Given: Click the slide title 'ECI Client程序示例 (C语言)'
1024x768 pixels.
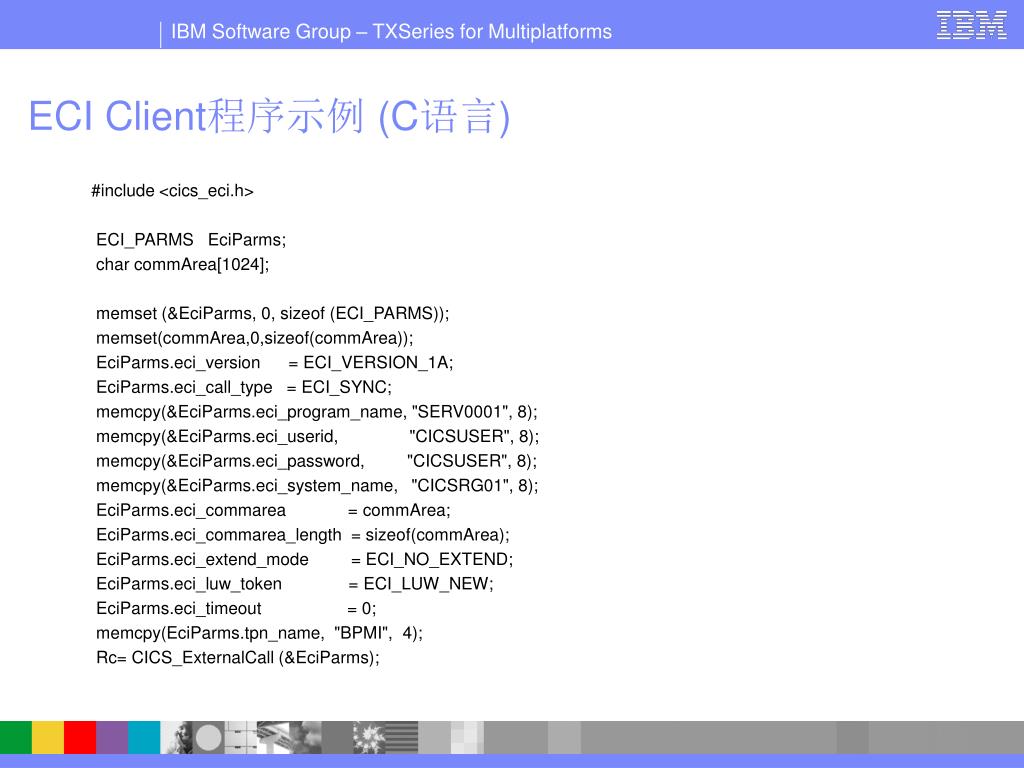Looking at the screenshot, I should [x=269, y=117].
